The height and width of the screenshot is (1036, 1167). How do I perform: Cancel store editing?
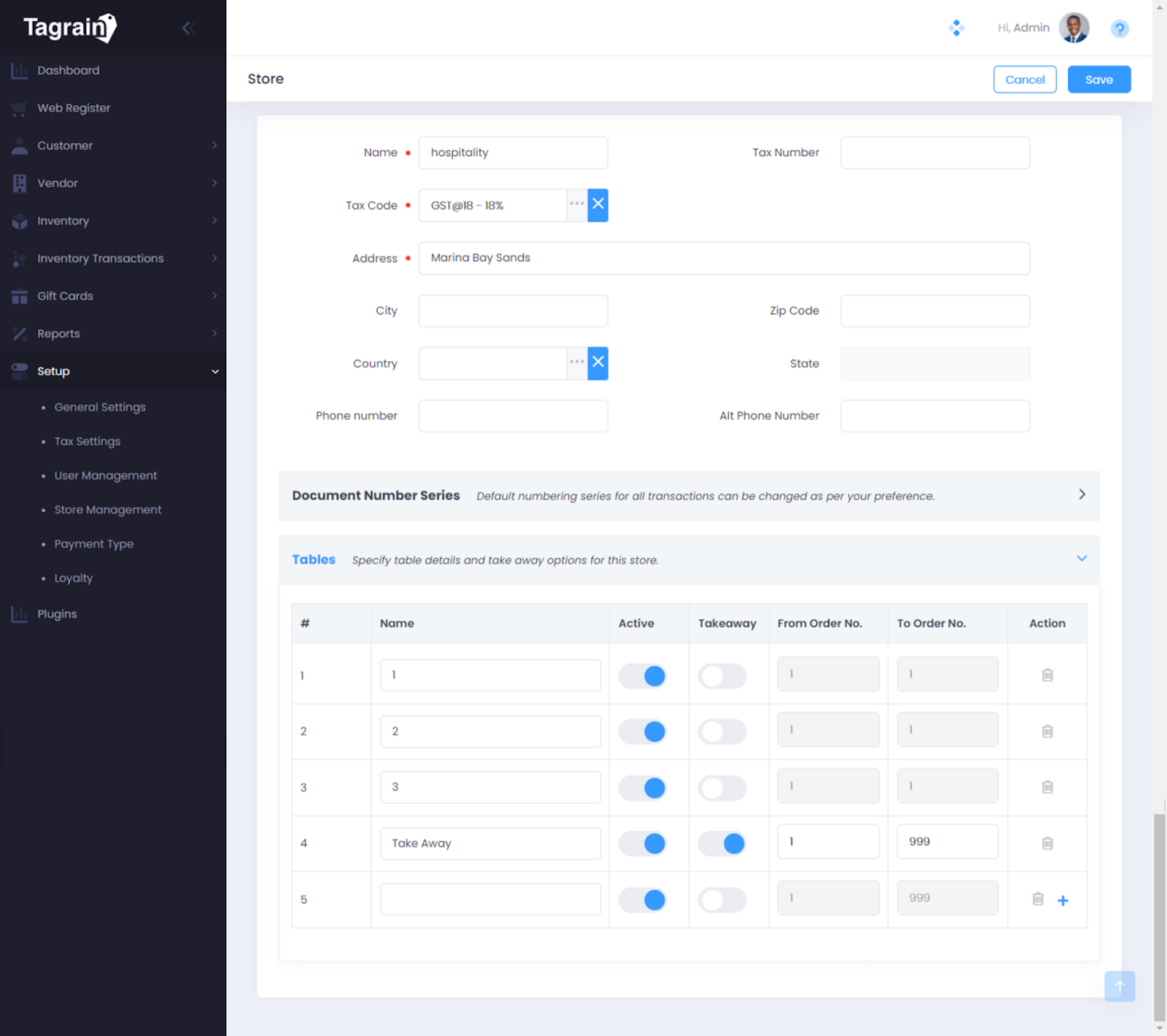[x=1024, y=80]
